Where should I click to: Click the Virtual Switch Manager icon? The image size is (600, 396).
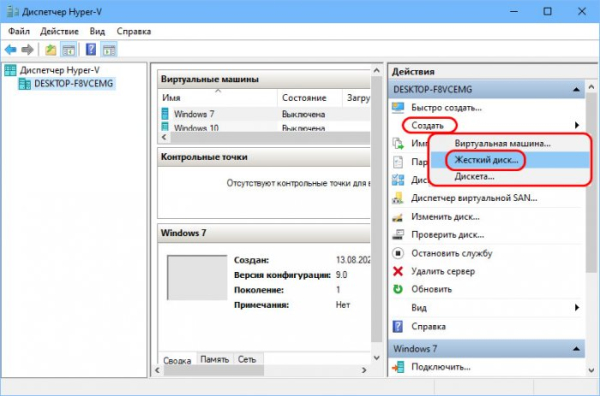click(398, 179)
